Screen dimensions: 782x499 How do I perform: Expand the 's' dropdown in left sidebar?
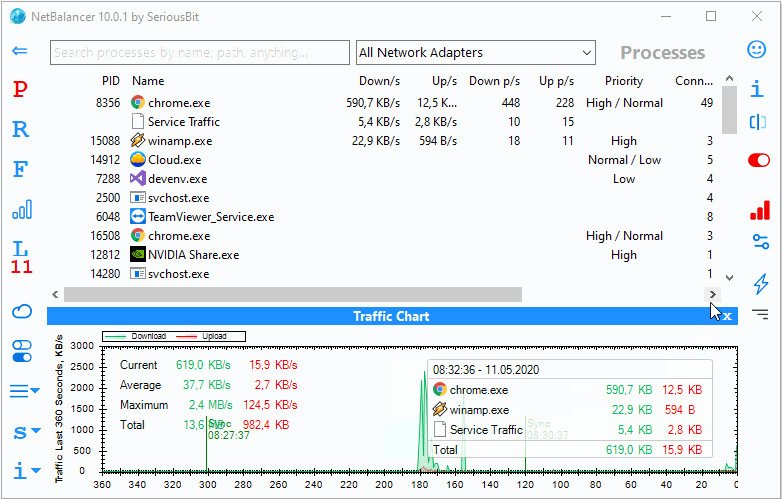point(24,432)
